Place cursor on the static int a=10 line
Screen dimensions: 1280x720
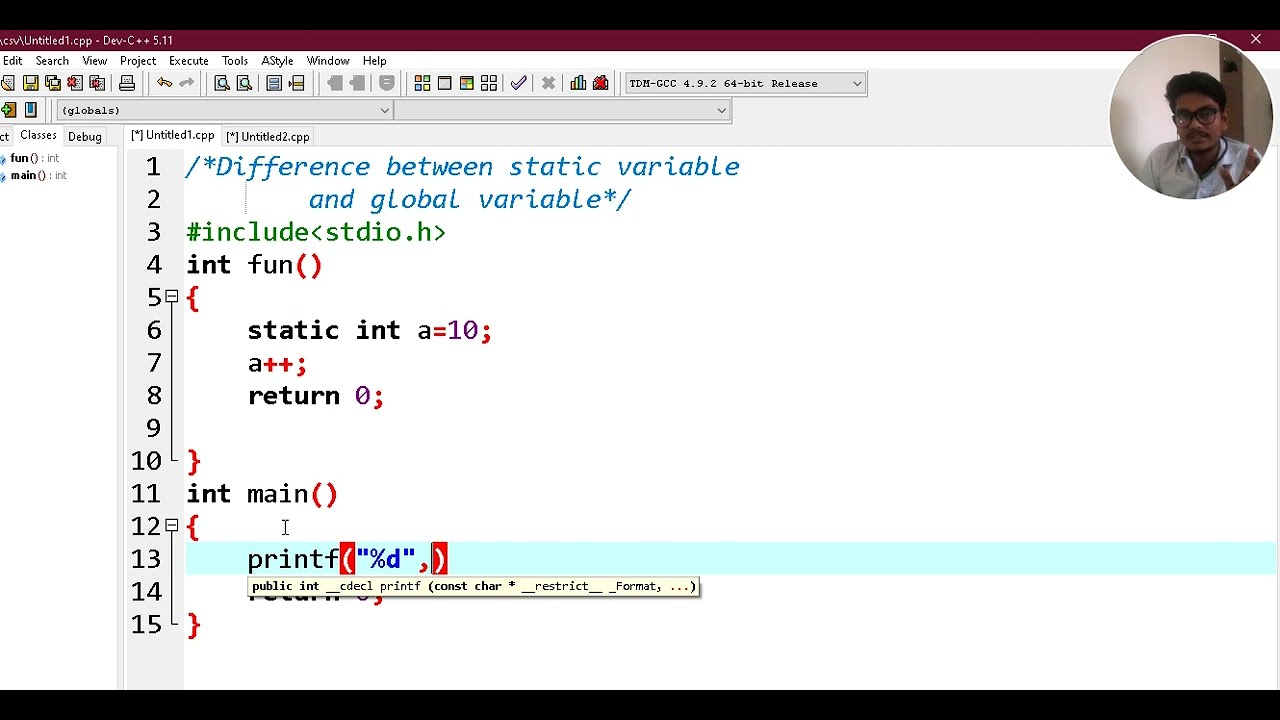tap(369, 331)
